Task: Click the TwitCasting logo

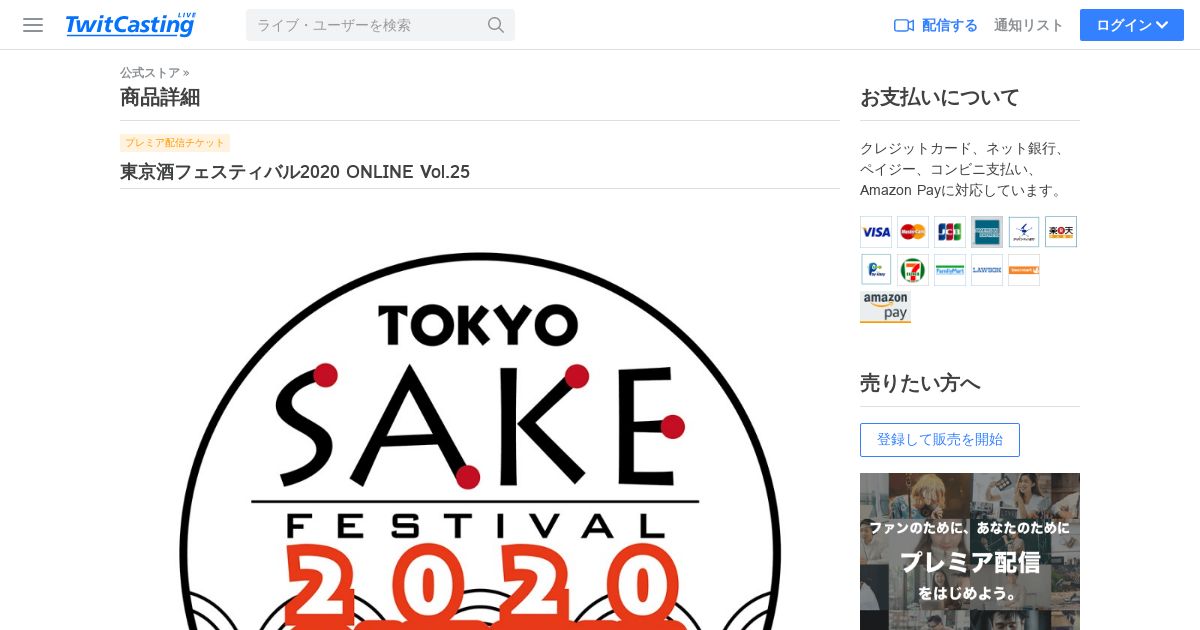Action: (x=130, y=25)
